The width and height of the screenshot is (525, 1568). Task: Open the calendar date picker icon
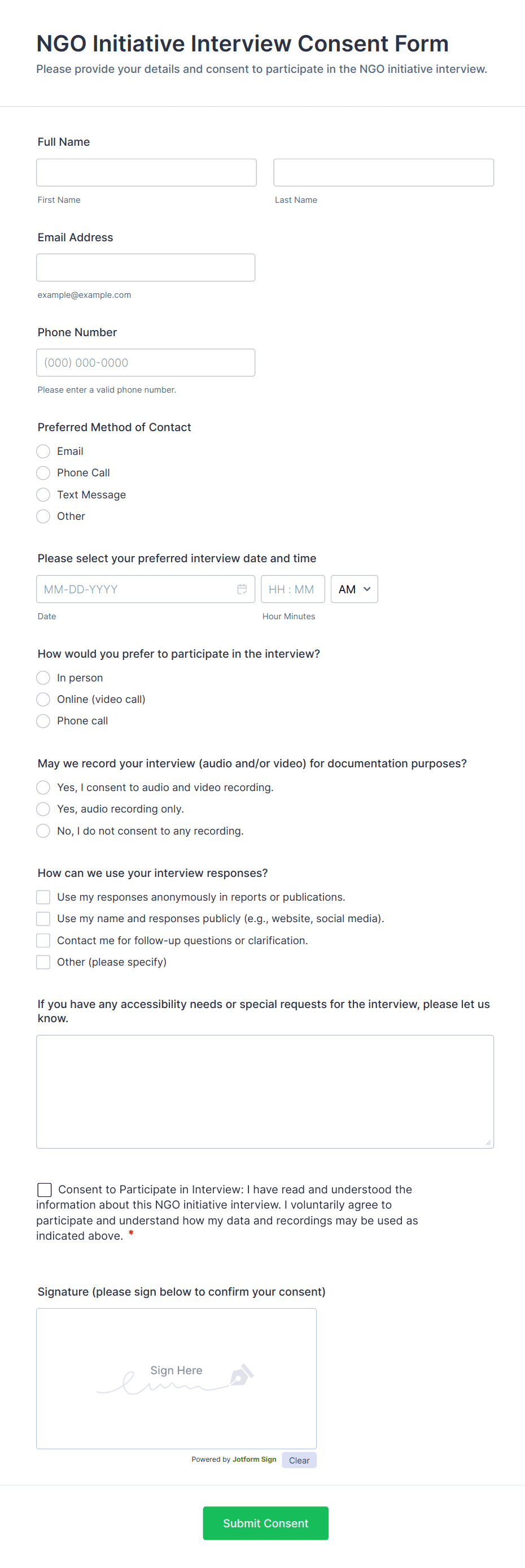tap(242, 589)
